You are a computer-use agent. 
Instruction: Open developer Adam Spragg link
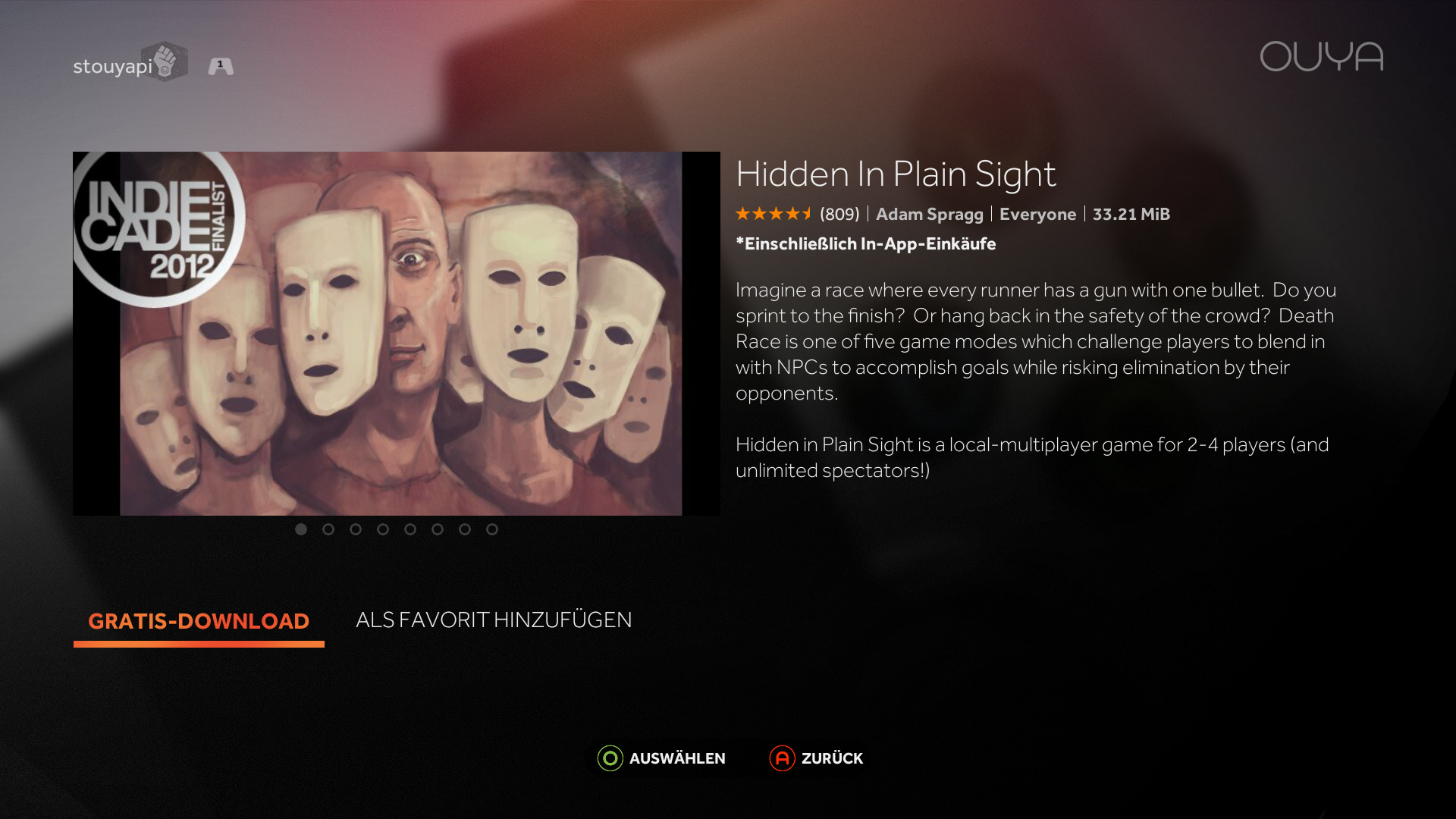(930, 215)
